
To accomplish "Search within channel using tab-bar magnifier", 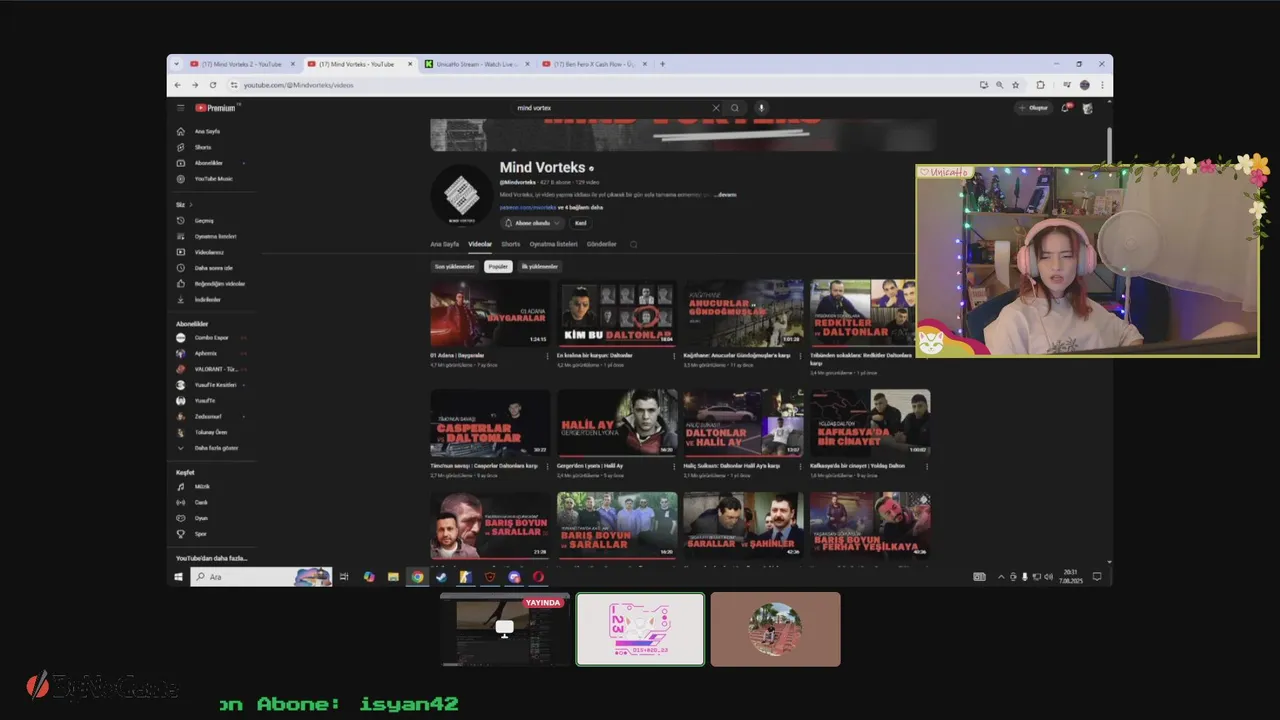I will click(x=633, y=244).
